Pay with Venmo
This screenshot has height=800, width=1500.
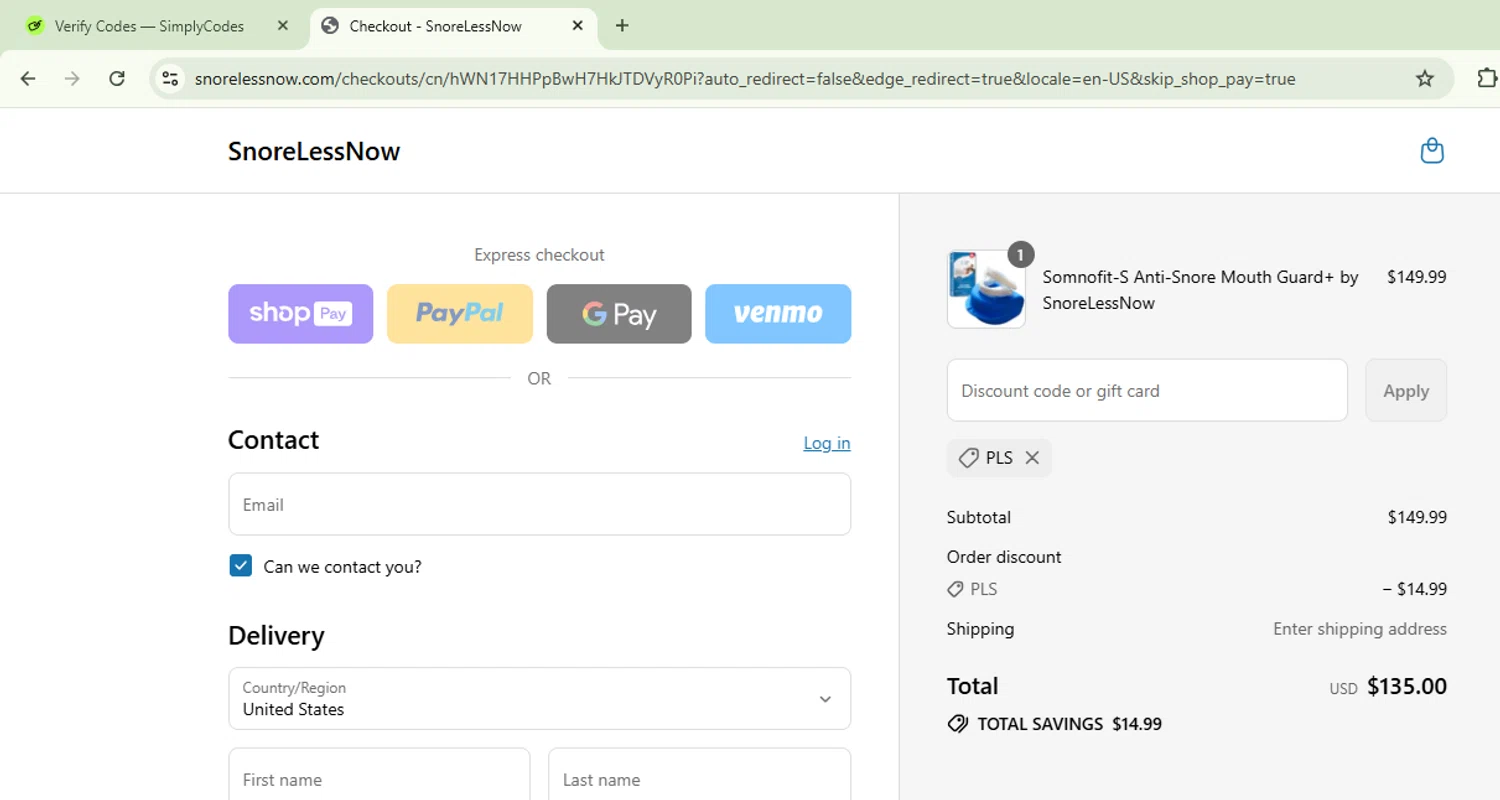pyautogui.click(x=778, y=314)
